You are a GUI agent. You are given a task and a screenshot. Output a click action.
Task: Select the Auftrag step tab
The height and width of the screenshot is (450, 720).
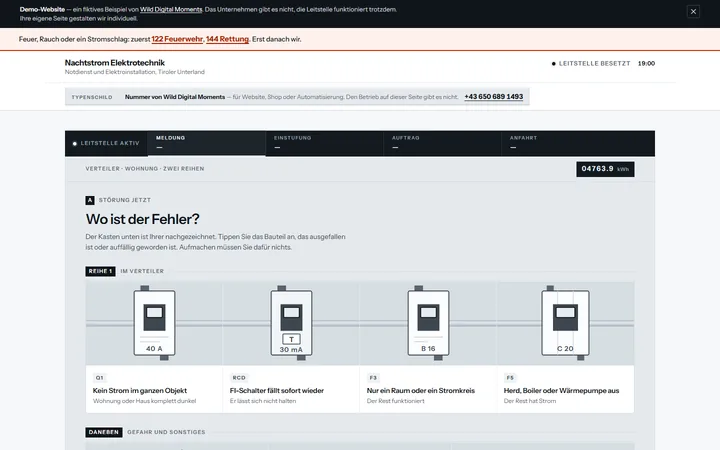pos(442,143)
